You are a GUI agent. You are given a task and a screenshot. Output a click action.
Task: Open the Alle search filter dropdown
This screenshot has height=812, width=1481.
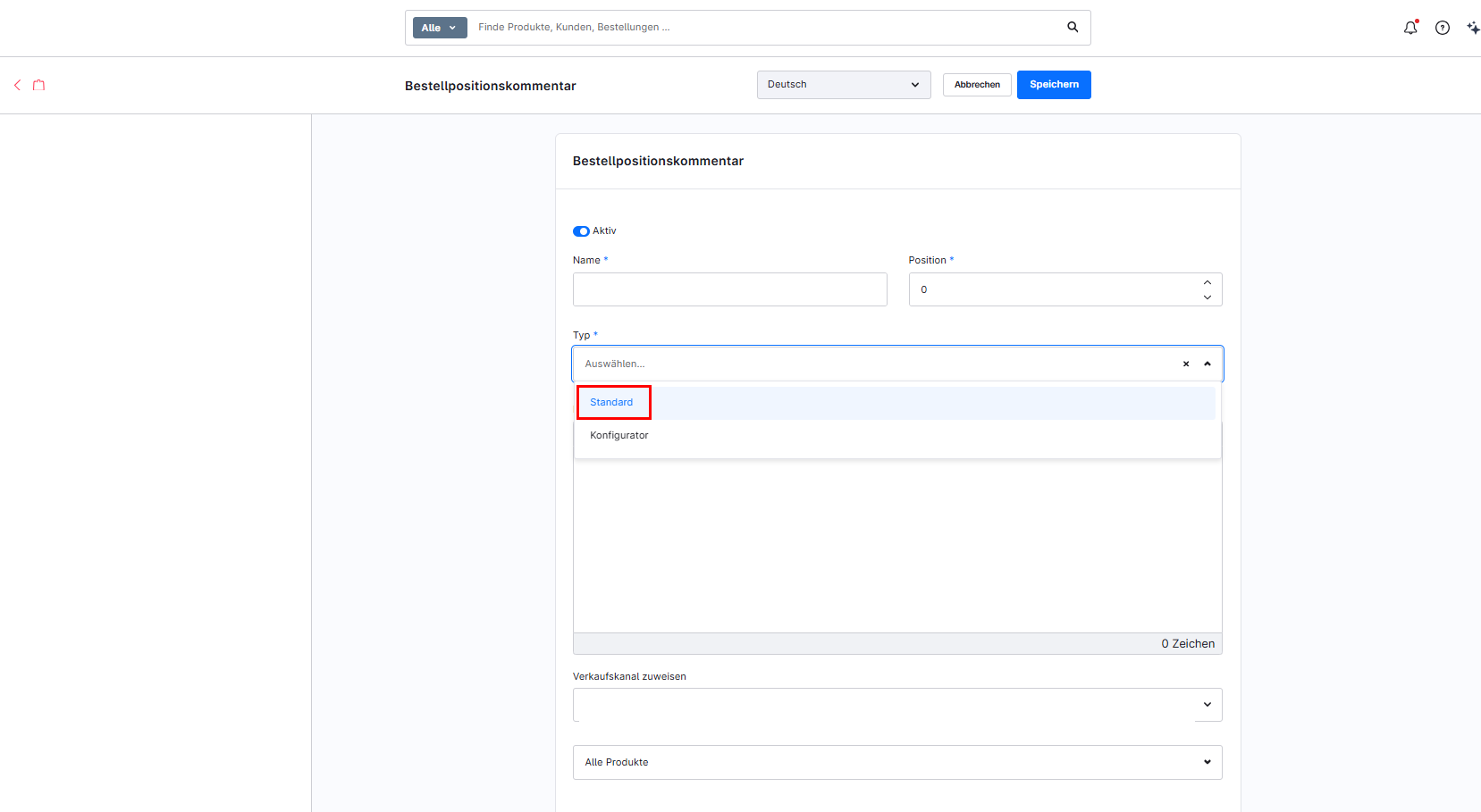tap(440, 28)
